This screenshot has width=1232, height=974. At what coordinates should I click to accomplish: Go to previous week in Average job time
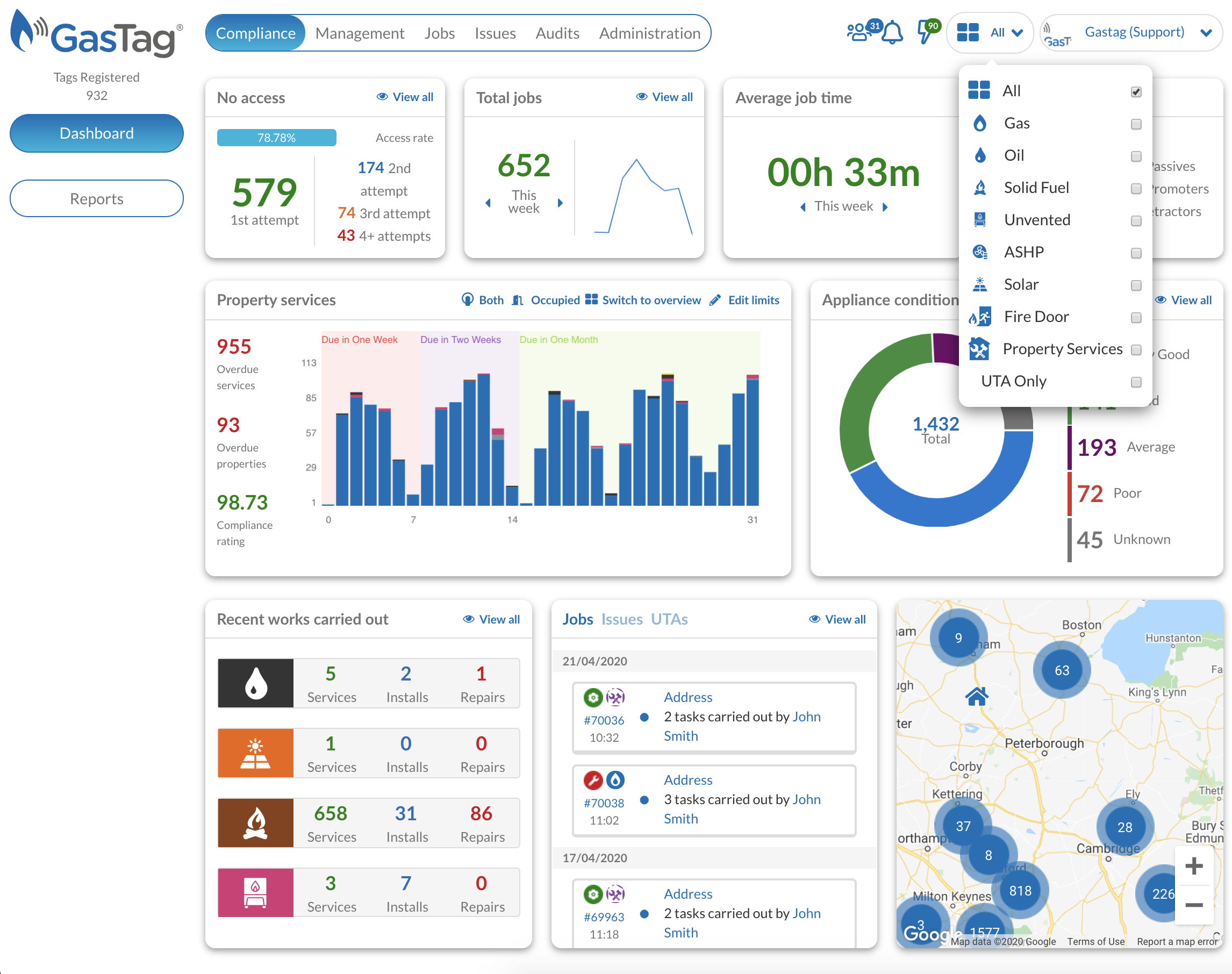[x=803, y=206]
